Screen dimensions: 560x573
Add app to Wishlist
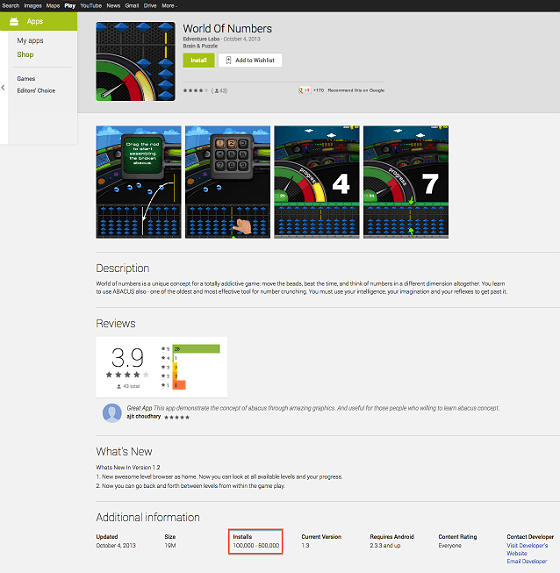(250, 60)
